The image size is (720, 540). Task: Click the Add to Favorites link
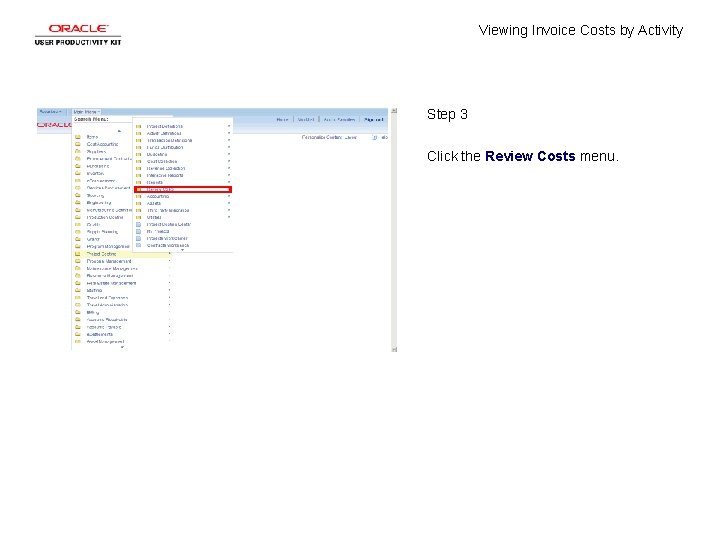(339, 119)
